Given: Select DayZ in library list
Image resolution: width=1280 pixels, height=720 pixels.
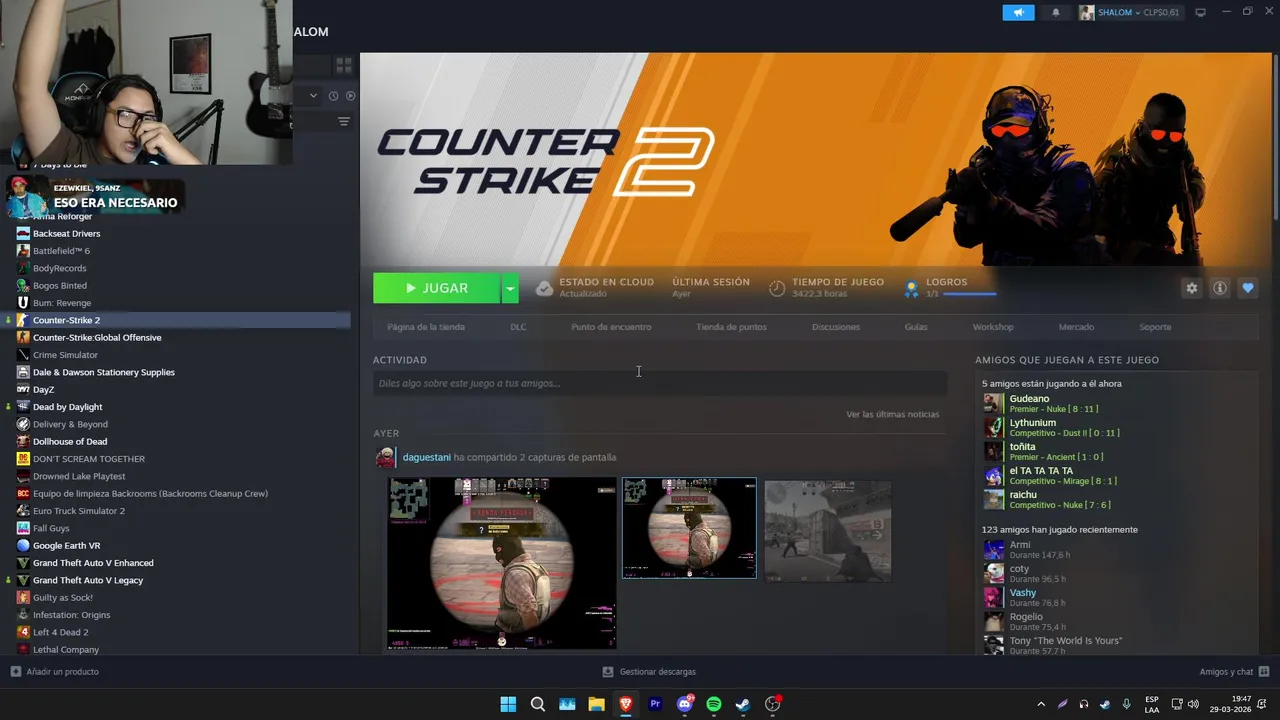Looking at the screenshot, I should [x=43, y=389].
